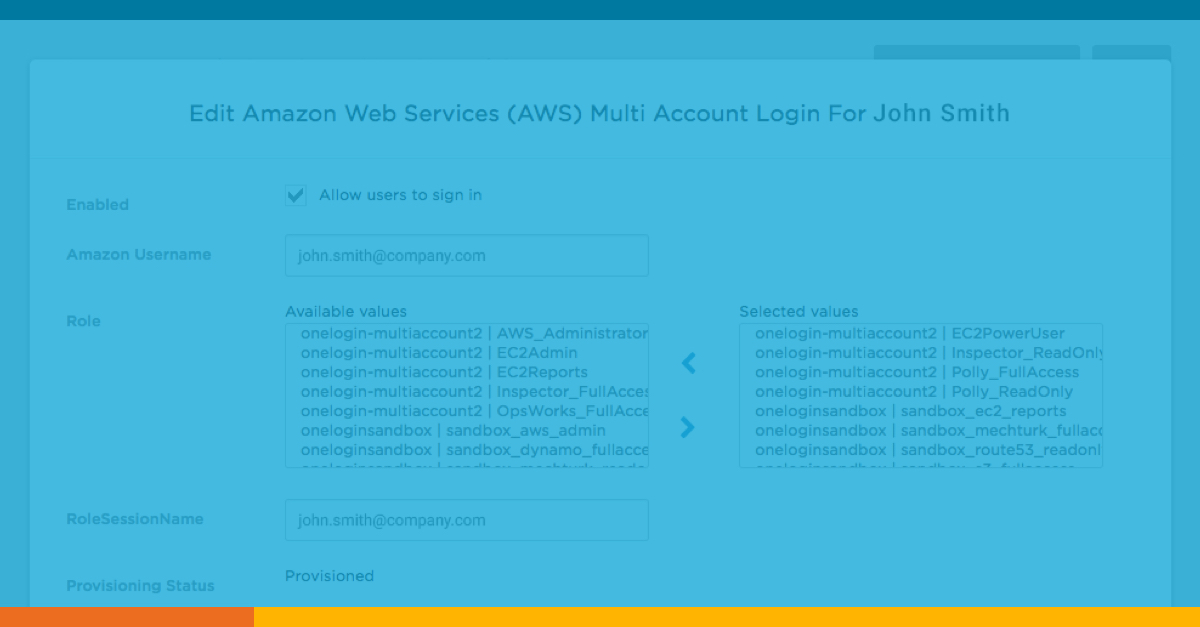Viewport: 1200px width, 627px height.
Task: Select Inspector_ReadOnly in Selected values
Action: pos(925,353)
